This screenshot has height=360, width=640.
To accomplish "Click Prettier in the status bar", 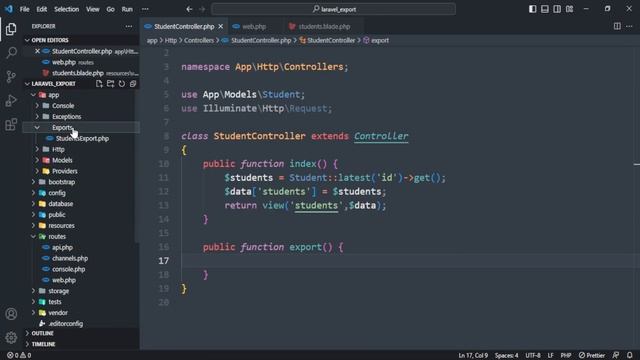I will [x=592, y=355].
